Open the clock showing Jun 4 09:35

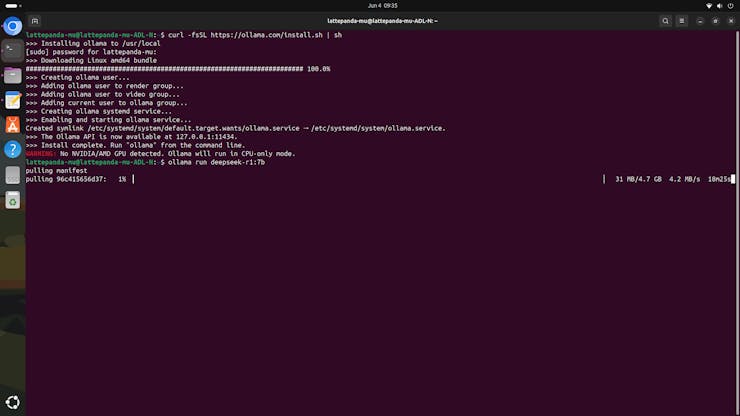pyautogui.click(x=382, y=6)
